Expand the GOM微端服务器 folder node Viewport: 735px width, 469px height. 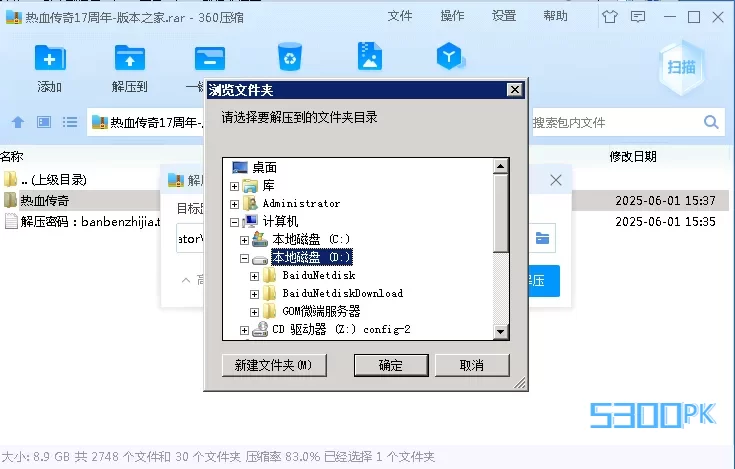point(254,312)
